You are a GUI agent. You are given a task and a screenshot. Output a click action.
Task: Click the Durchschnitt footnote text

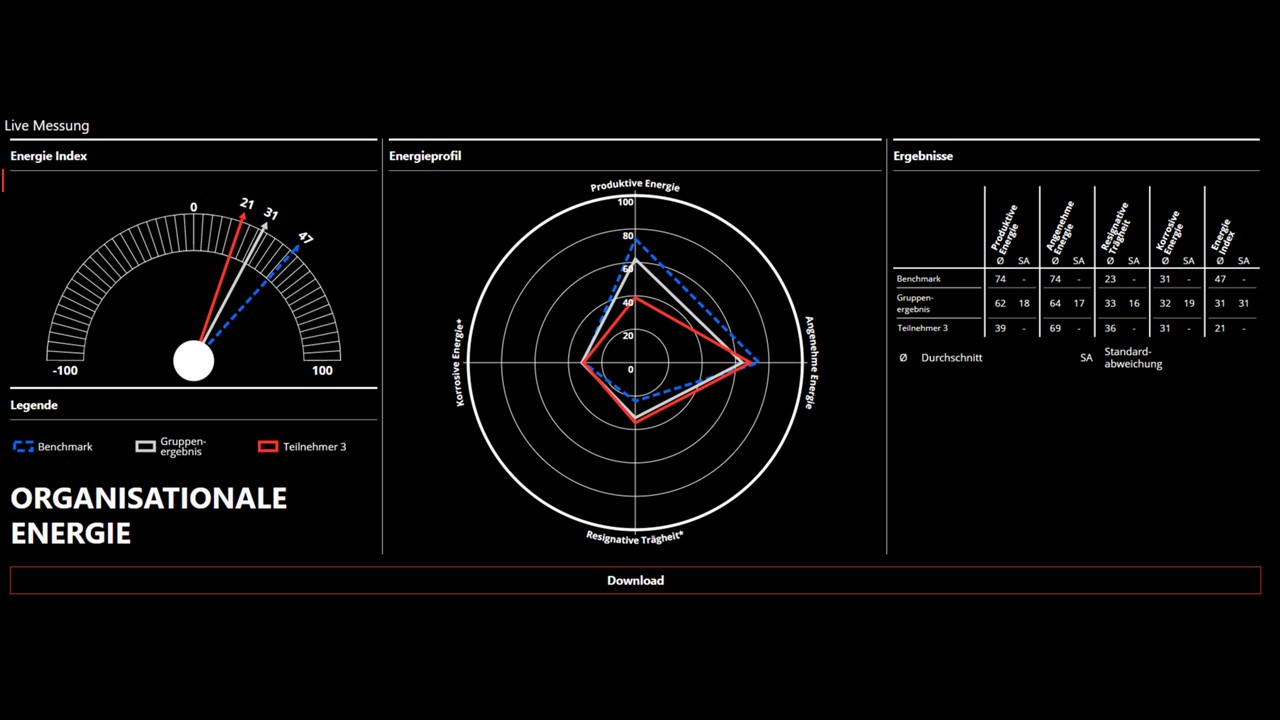(x=951, y=358)
